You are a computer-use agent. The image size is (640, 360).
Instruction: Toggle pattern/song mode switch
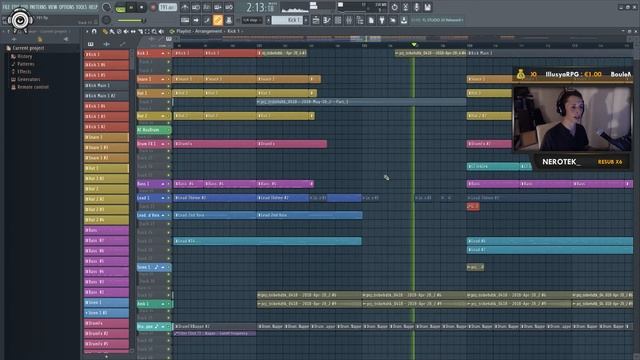[120, 8]
